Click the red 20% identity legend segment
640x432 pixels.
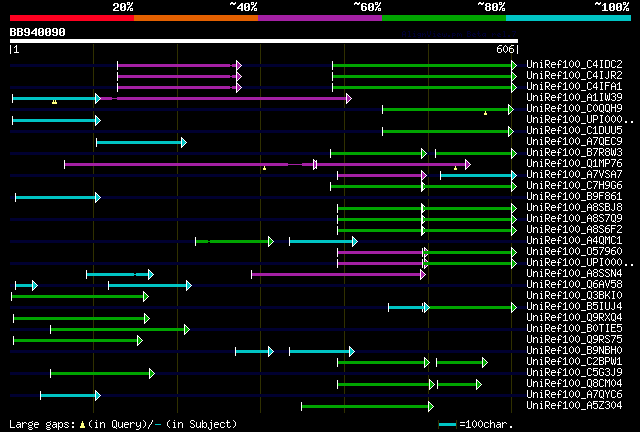click(72, 18)
